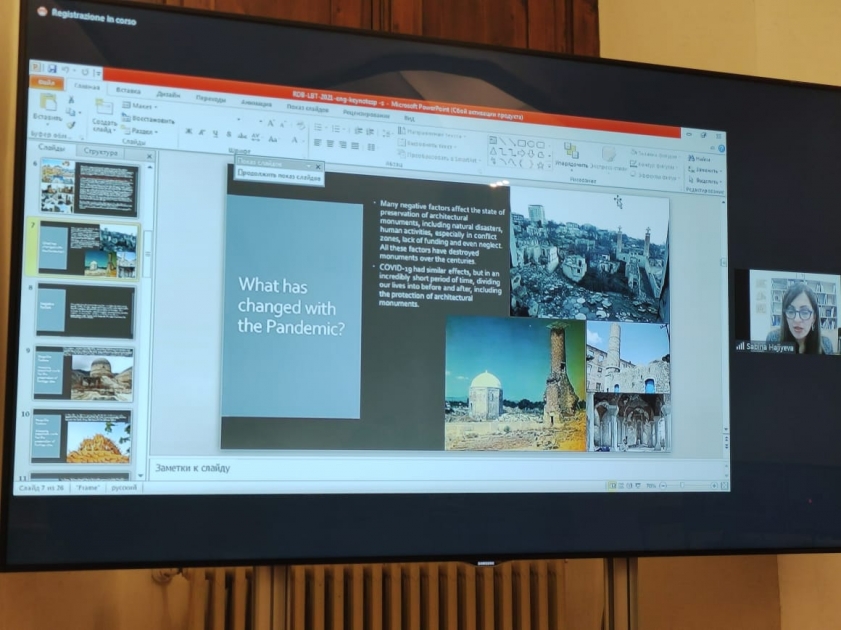Image resolution: width=841 pixels, height=630 pixels.
Task: Click the Заметки к слайду notes field
Action: [x=437, y=468]
